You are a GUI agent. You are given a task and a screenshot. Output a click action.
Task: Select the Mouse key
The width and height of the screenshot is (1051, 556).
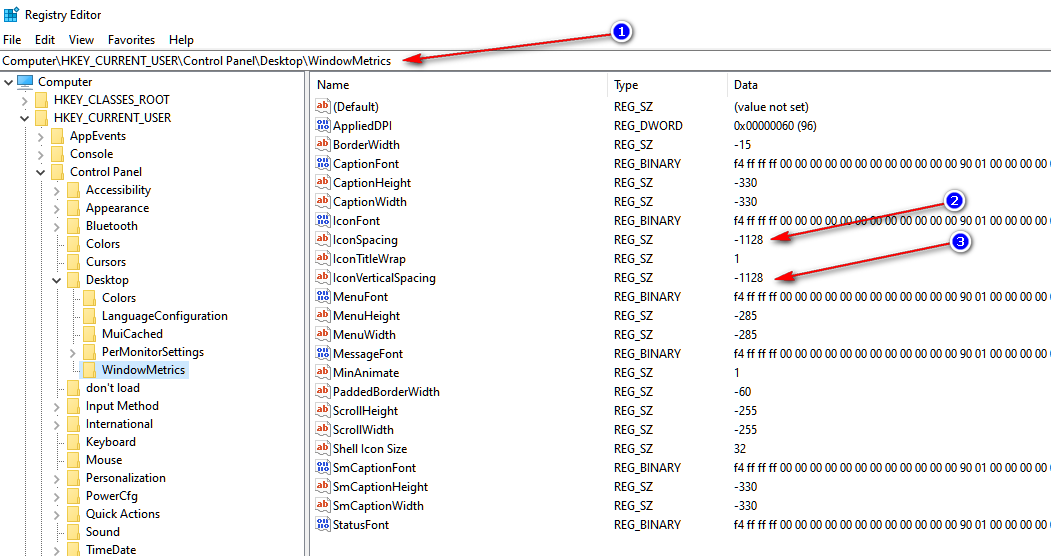click(x=104, y=460)
